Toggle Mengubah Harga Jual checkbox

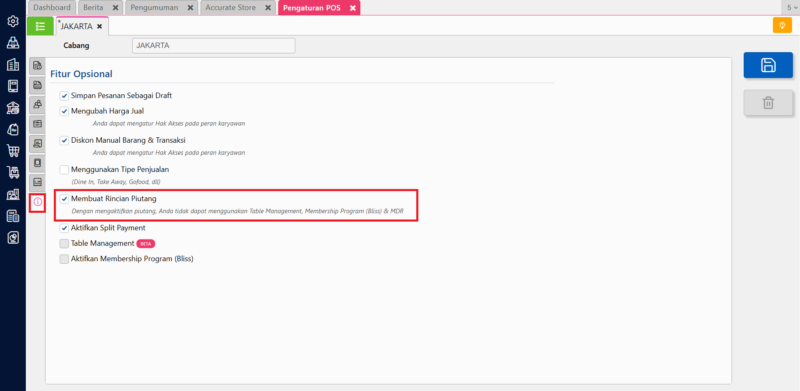click(64, 111)
